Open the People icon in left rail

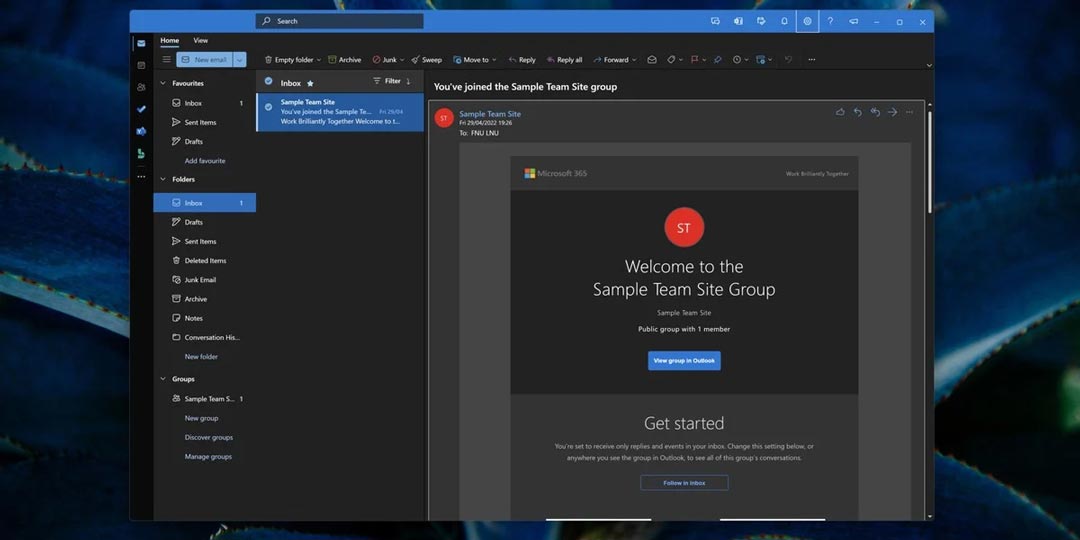[x=141, y=87]
